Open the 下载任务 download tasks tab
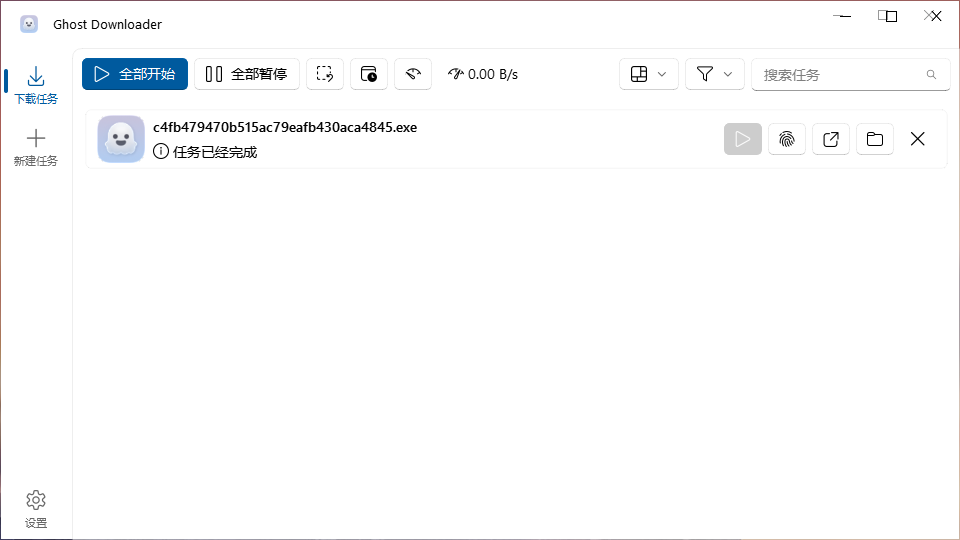Screen dimensions: 960x540 (x=36, y=85)
